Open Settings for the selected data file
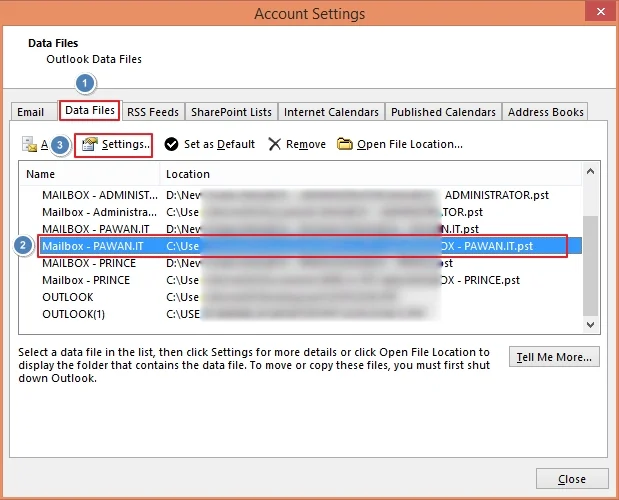The image size is (619, 500). coord(116,145)
